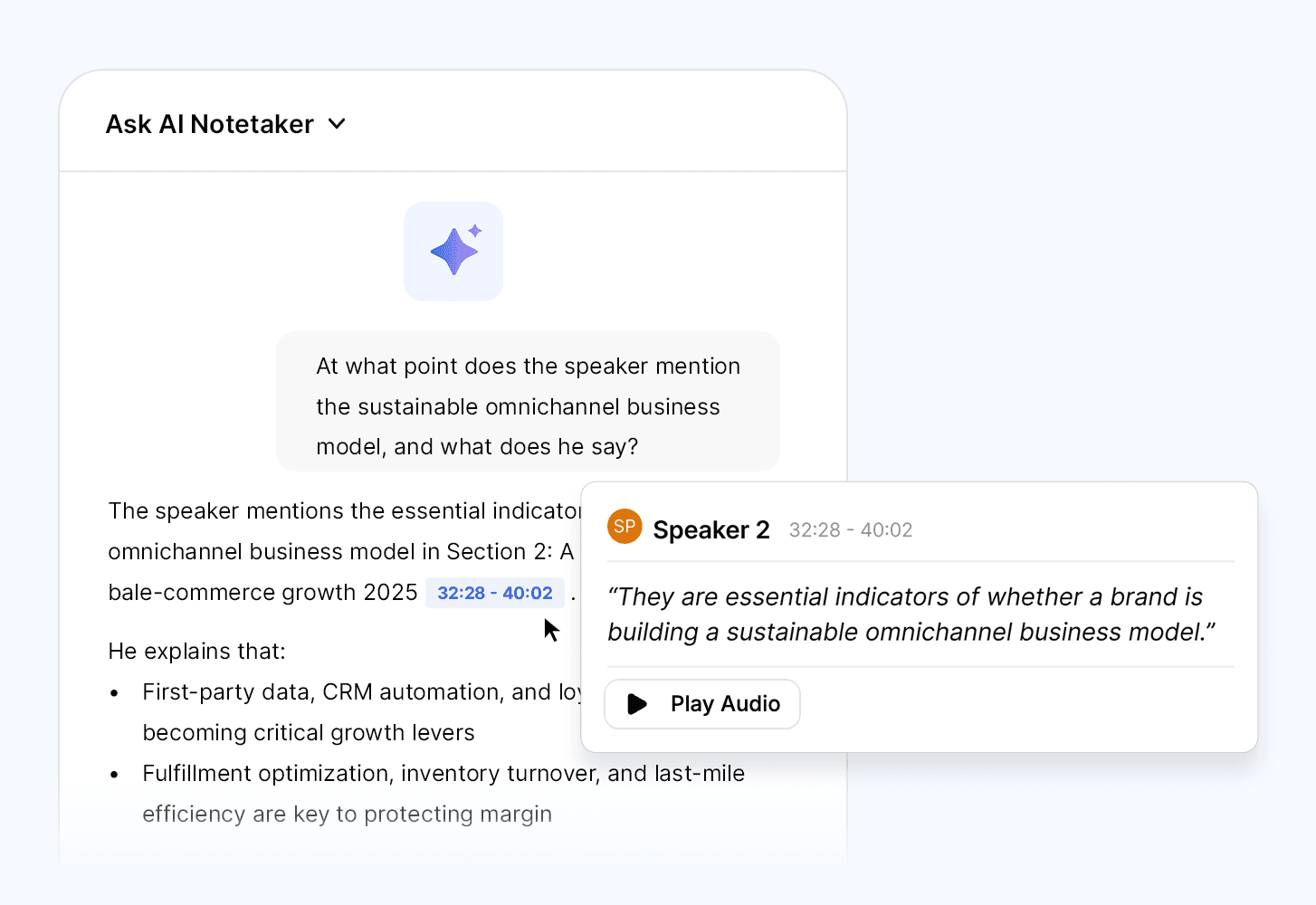The image size is (1316, 905).
Task: Select the quoted transcript about sustainable omnichannel model
Action: pos(911,614)
